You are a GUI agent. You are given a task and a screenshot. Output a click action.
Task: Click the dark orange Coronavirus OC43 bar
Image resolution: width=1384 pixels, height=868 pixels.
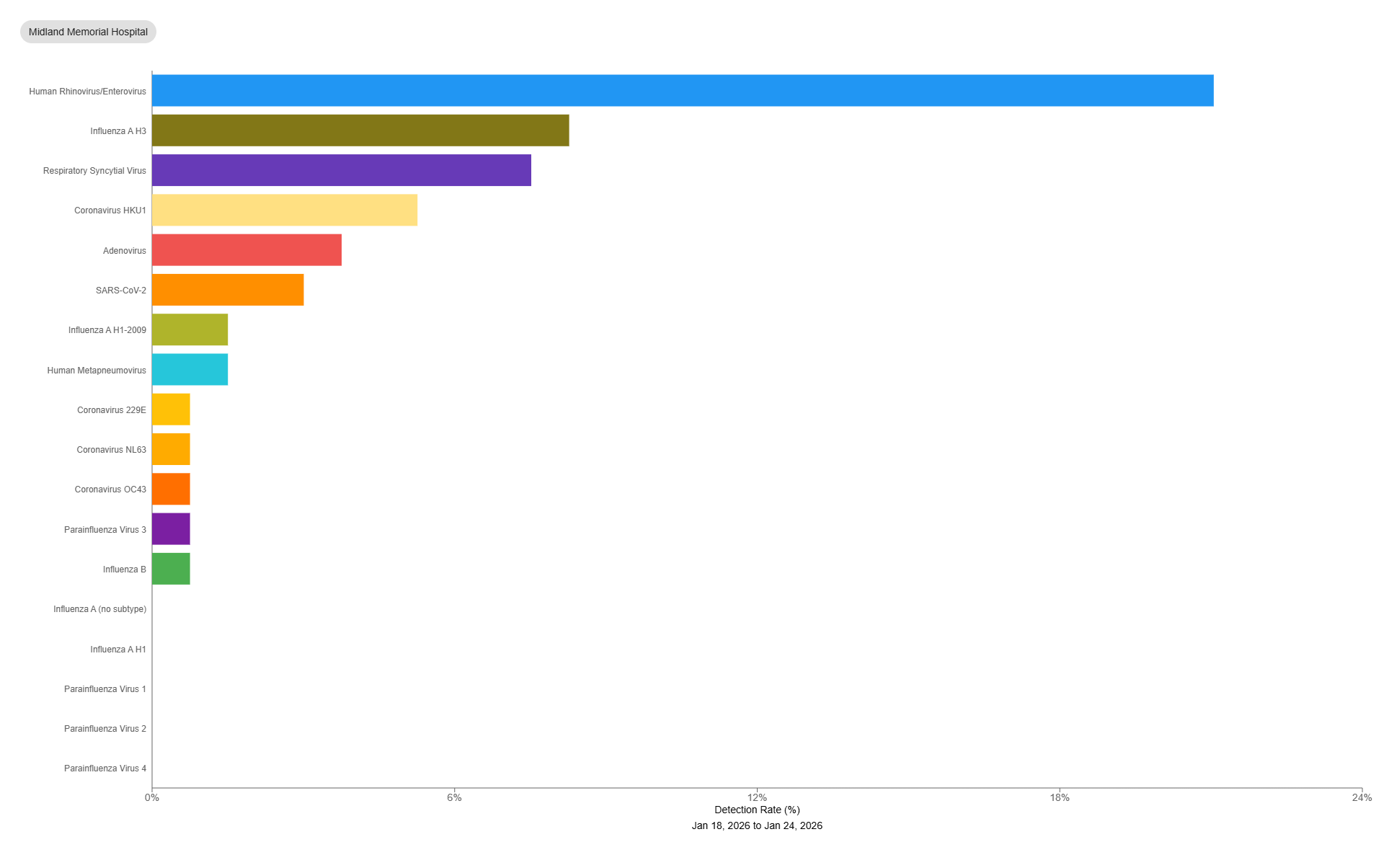171,489
